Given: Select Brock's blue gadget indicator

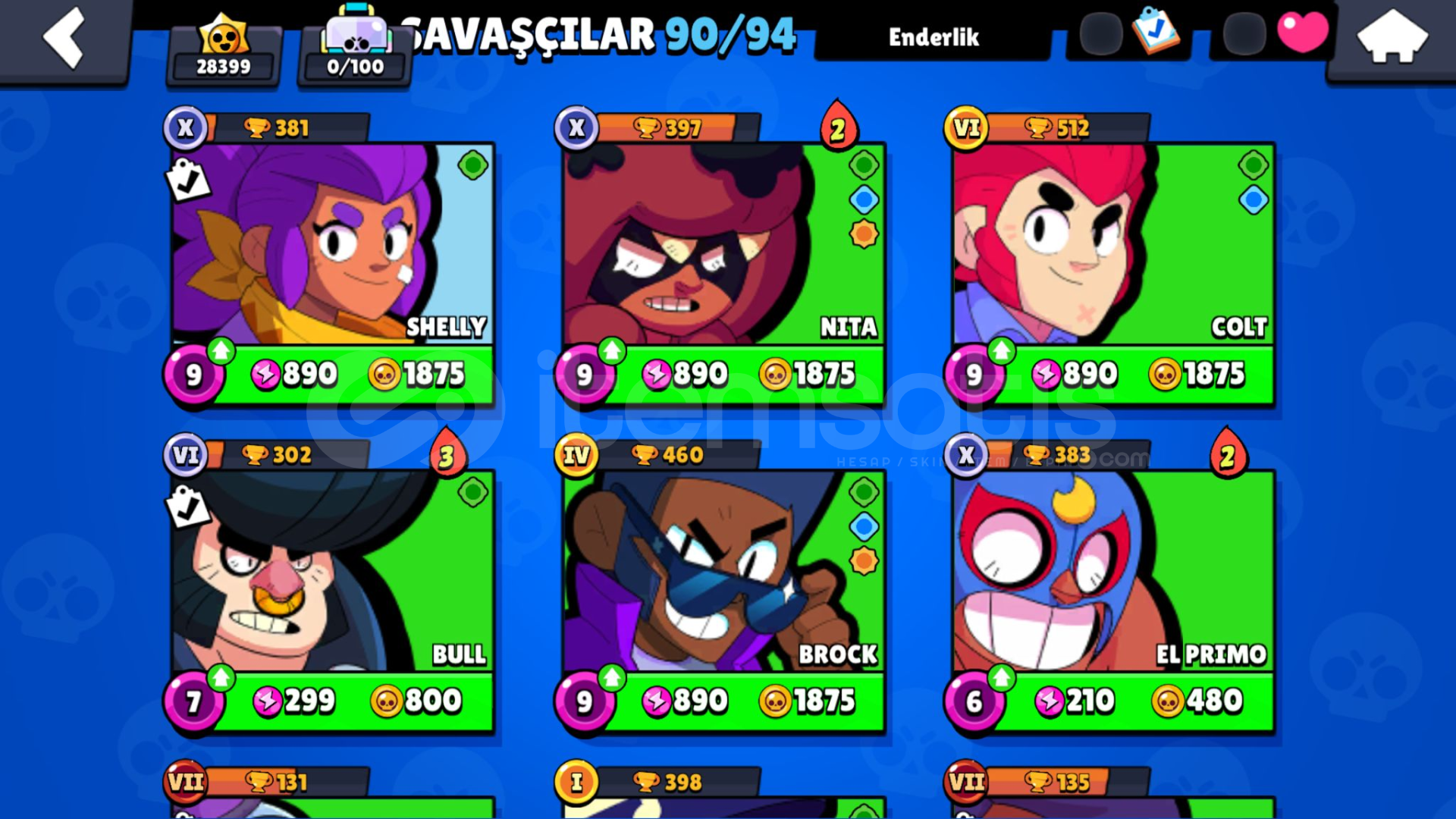Looking at the screenshot, I should (x=864, y=526).
